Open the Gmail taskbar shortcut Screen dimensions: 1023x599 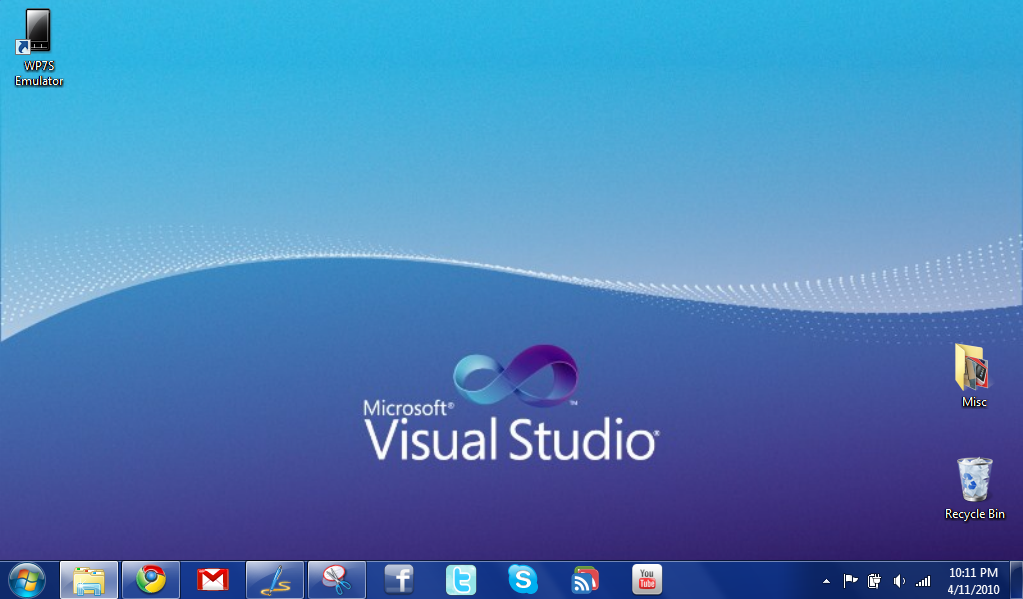click(x=213, y=579)
